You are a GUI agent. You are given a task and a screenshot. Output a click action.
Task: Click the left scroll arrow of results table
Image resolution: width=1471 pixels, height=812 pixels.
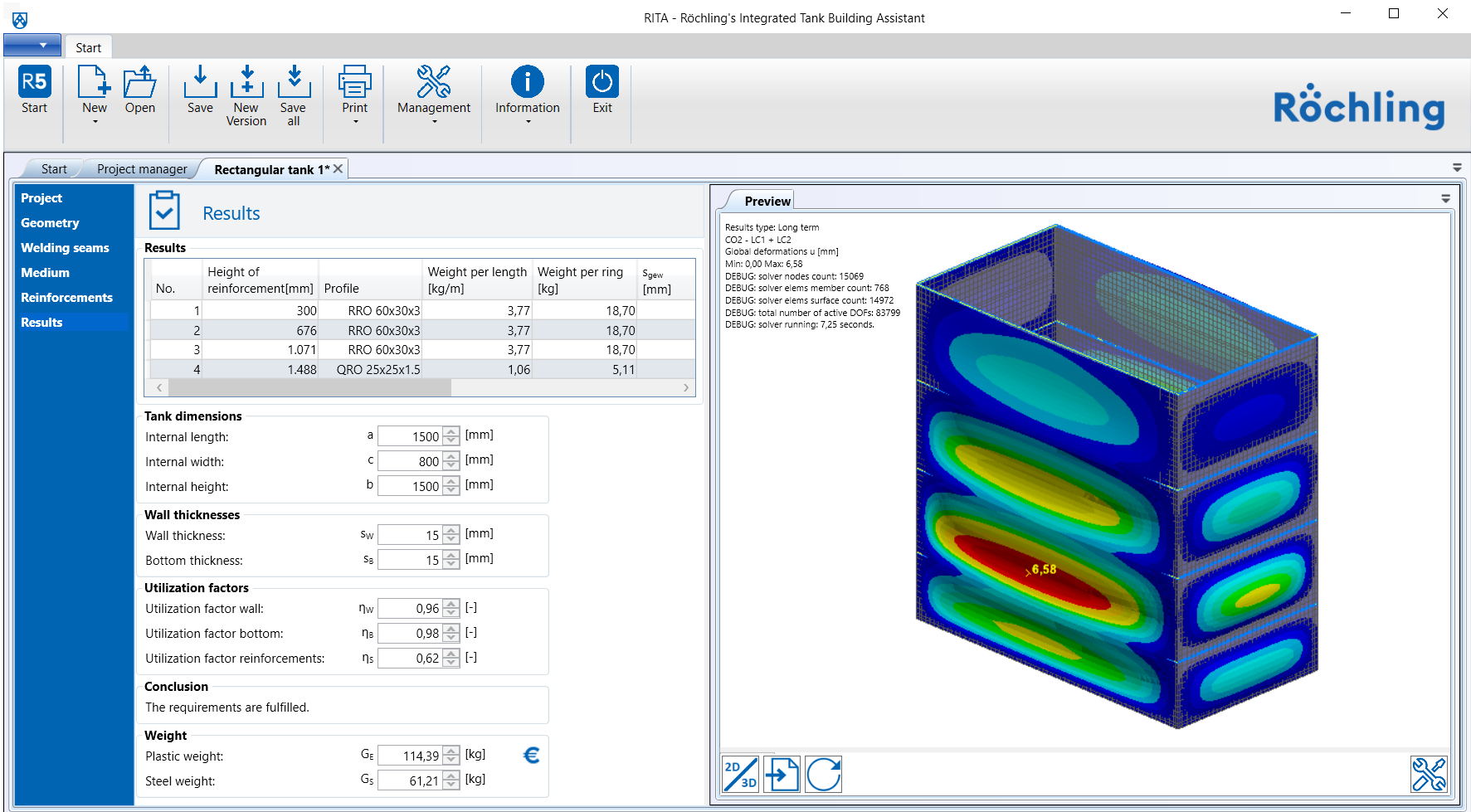click(158, 387)
